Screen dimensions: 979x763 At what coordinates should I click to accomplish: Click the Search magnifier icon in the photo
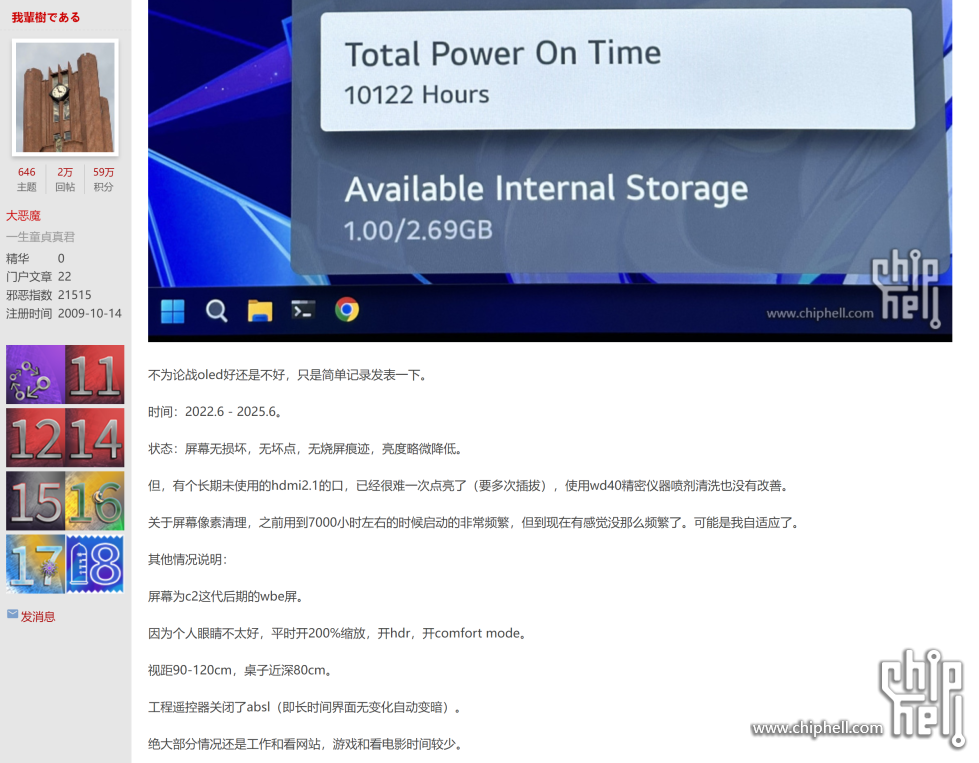(217, 311)
